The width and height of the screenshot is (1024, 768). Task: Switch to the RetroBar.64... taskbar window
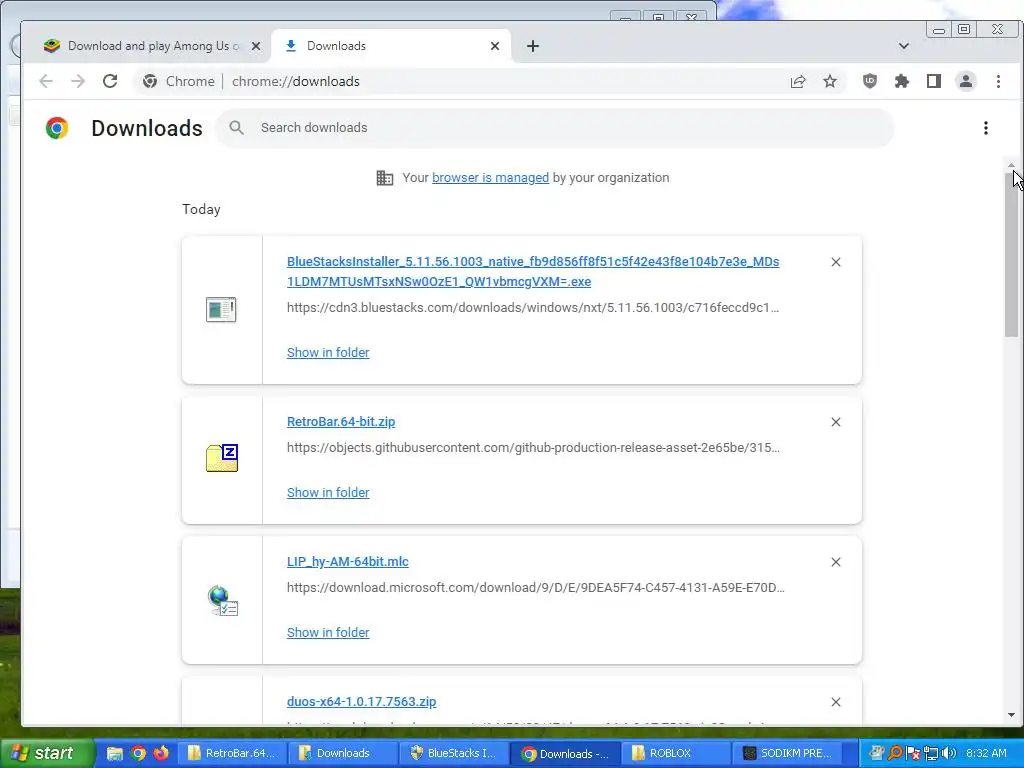(231, 753)
